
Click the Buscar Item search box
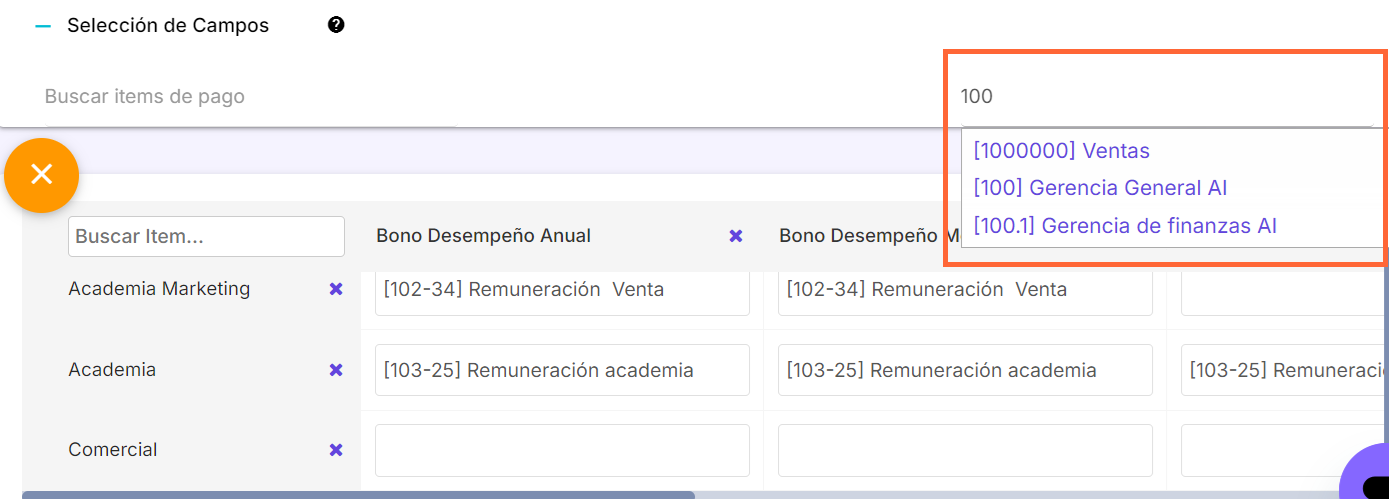(x=206, y=237)
